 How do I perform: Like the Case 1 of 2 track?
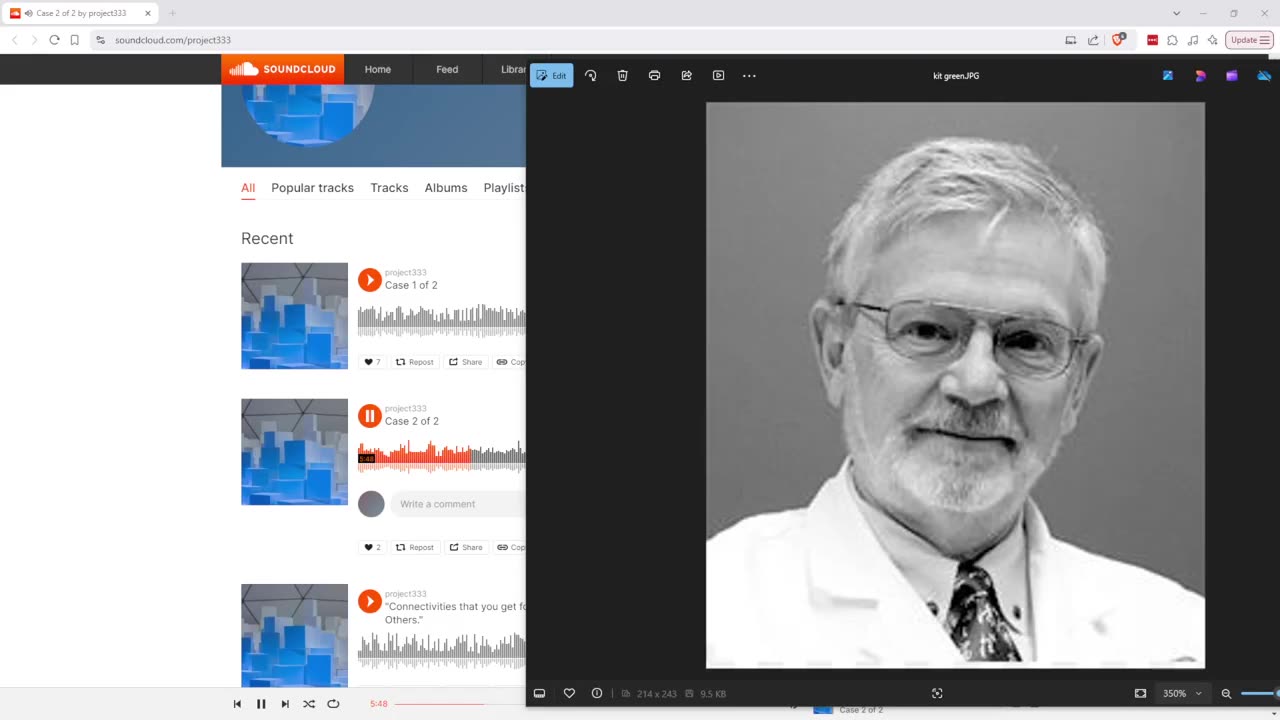pyautogui.click(x=372, y=362)
